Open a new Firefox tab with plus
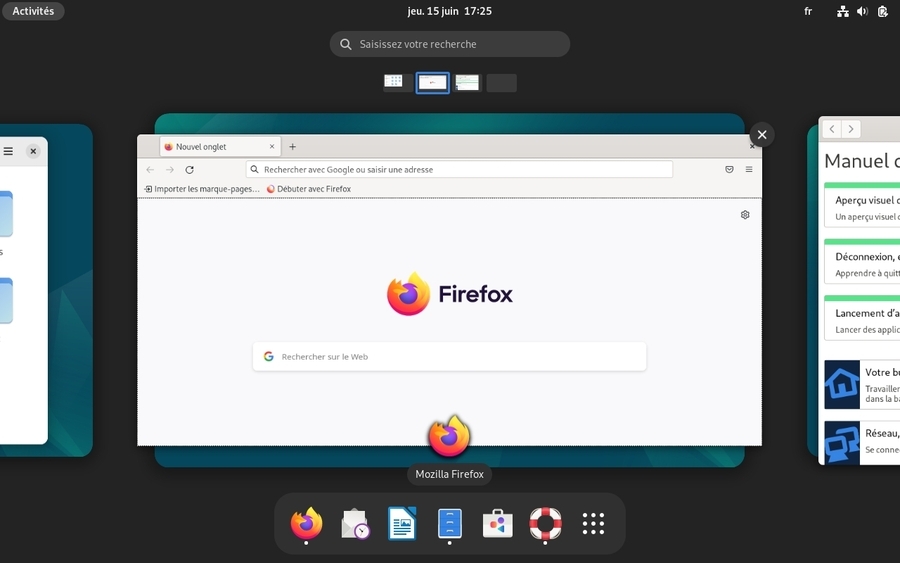Screen dimensions: 900x563 [292, 147]
